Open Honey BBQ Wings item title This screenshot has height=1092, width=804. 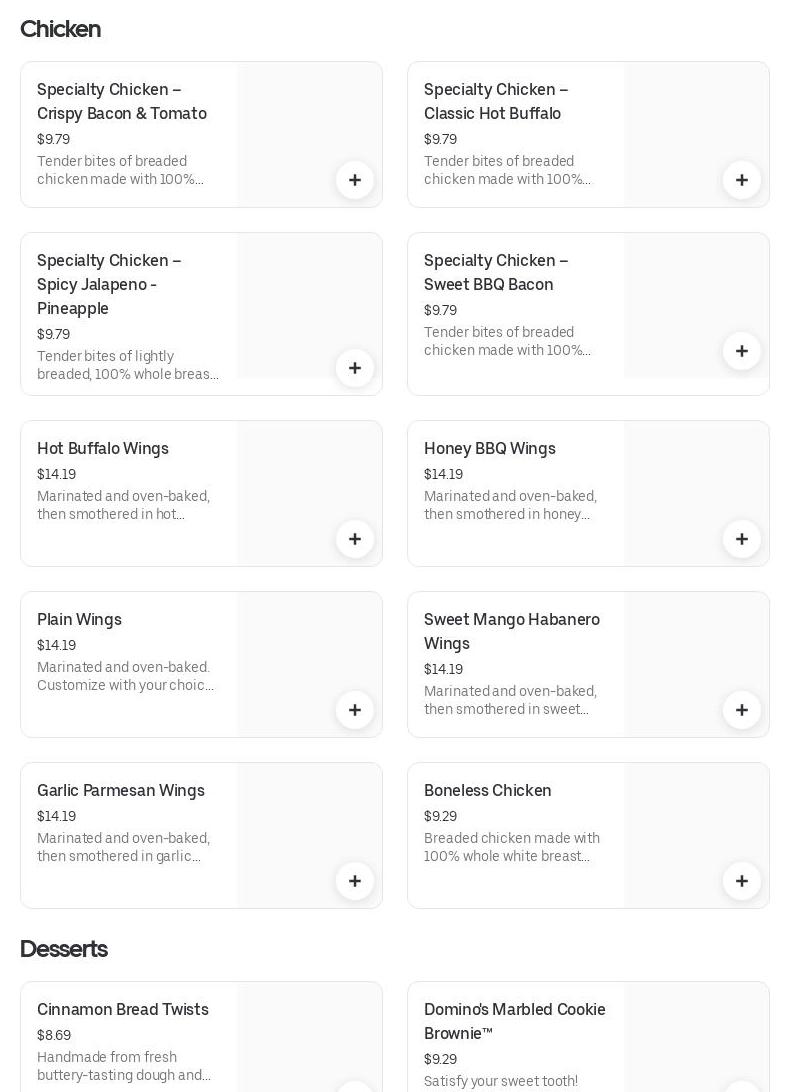(x=490, y=449)
